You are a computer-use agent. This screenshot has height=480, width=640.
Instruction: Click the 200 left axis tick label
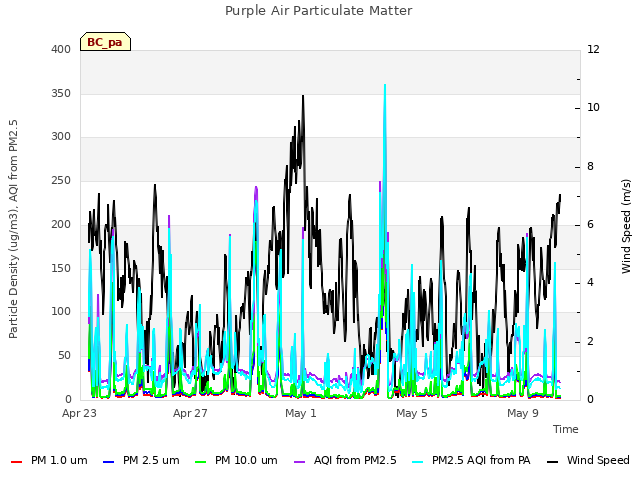pos(61,224)
